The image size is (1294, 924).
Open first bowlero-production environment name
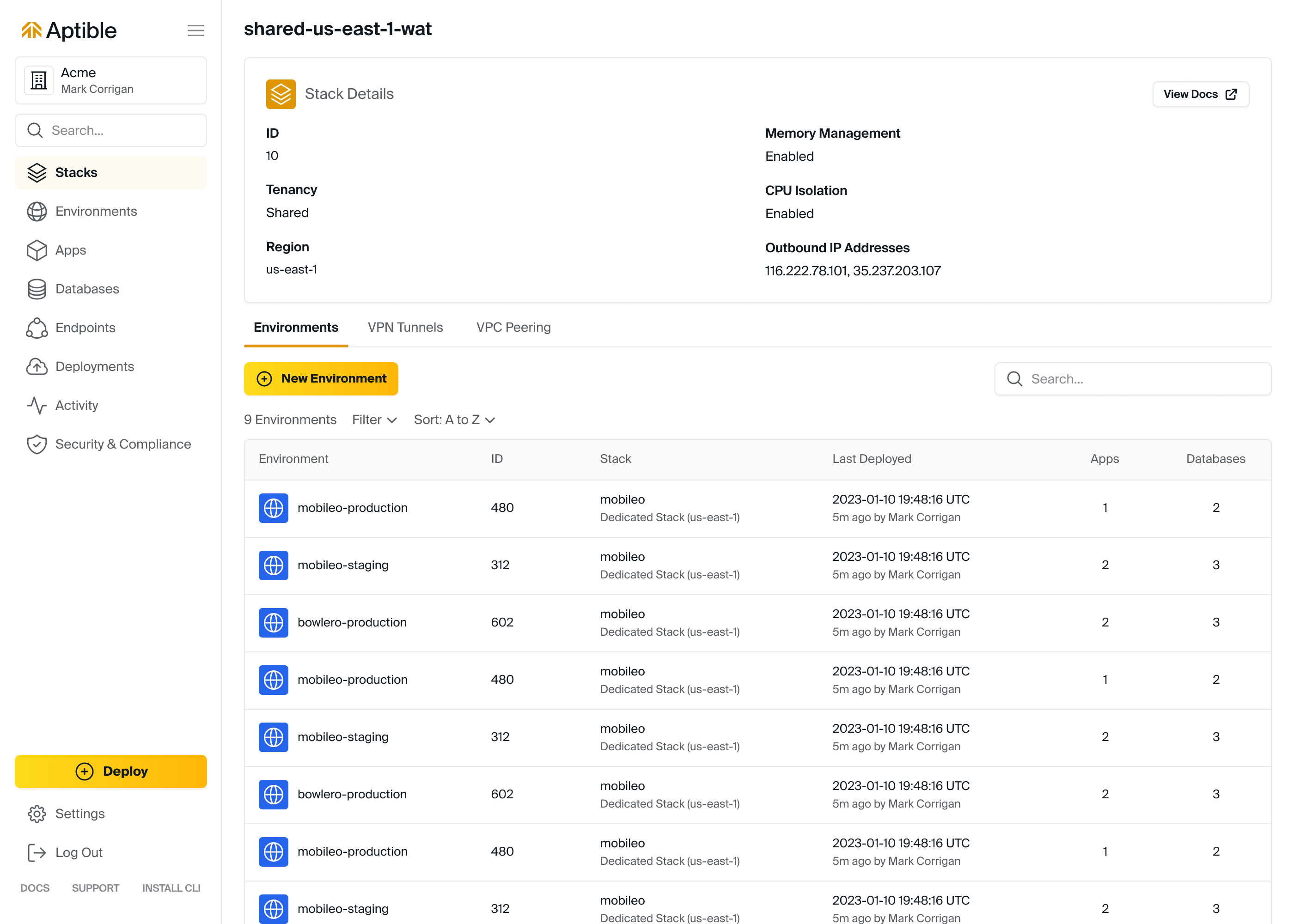coord(352,623)
